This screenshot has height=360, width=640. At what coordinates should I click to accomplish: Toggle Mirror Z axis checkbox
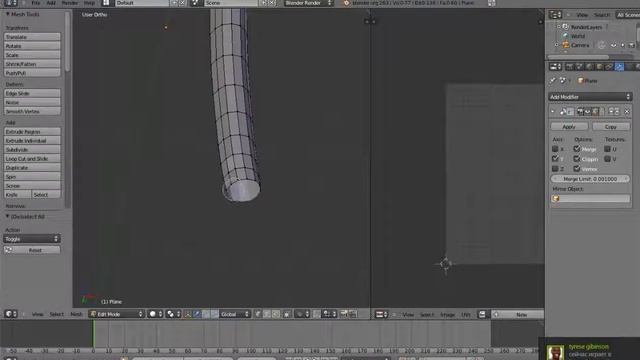555,169
